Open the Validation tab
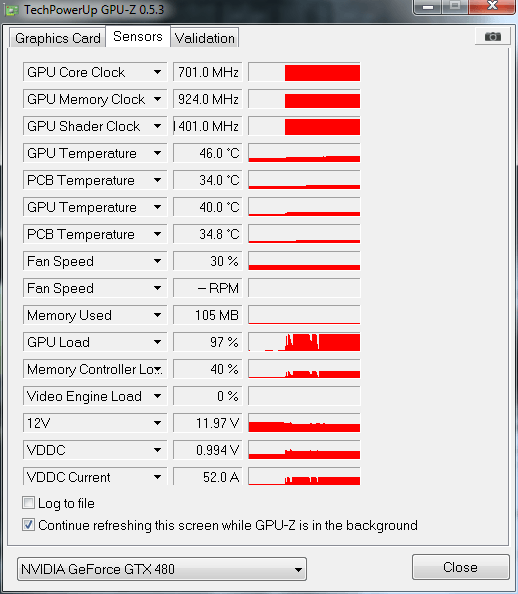Image resolution: width=518 pixels, height=594 pixels. 205,38
